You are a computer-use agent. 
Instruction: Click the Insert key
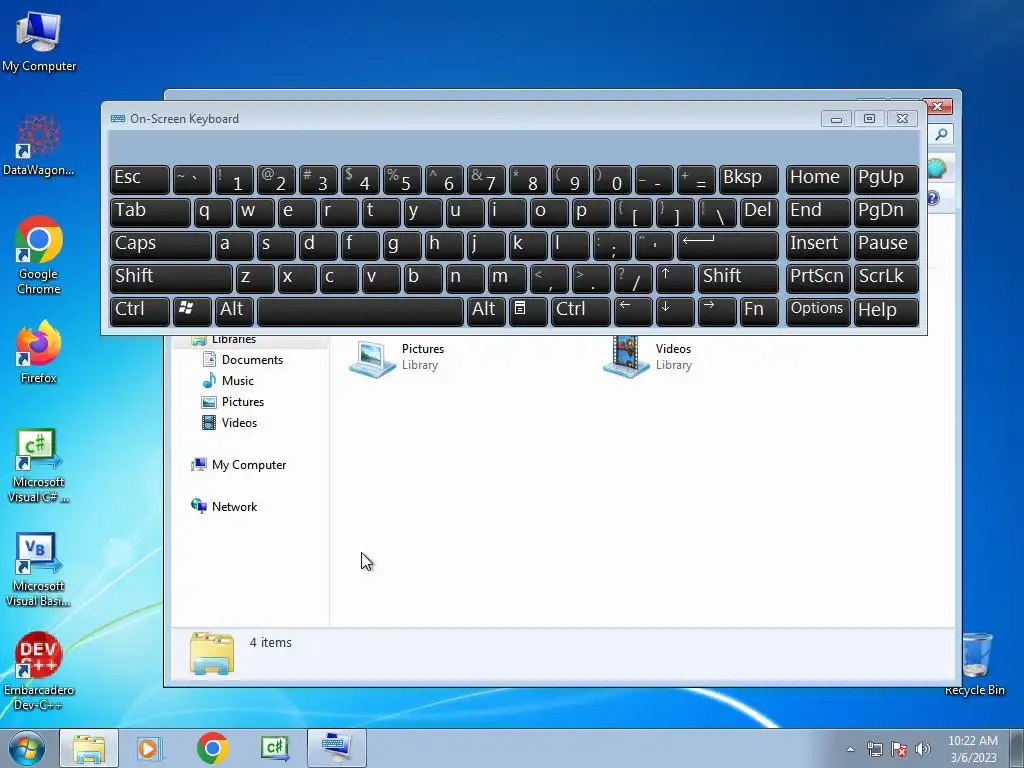click(818, 246)
